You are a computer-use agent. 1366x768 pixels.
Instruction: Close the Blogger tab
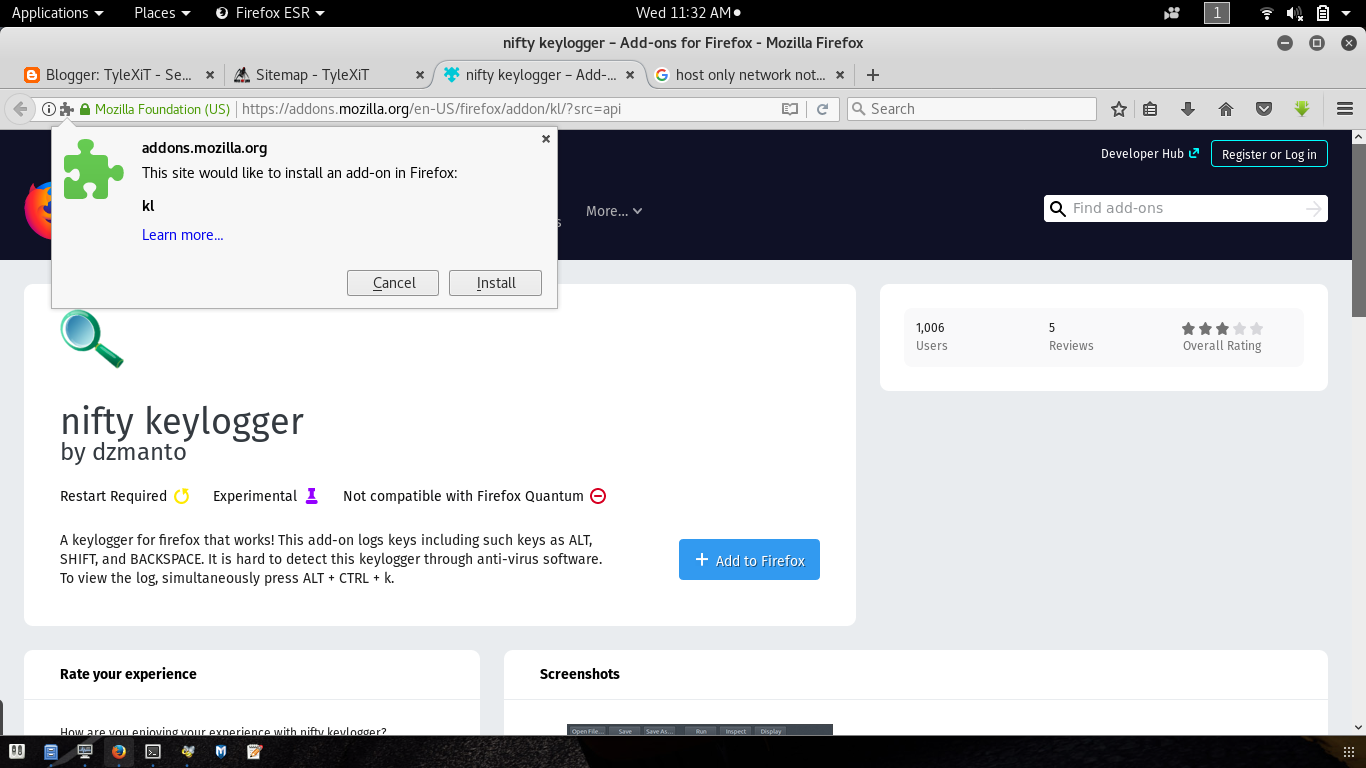click(210, 75)
